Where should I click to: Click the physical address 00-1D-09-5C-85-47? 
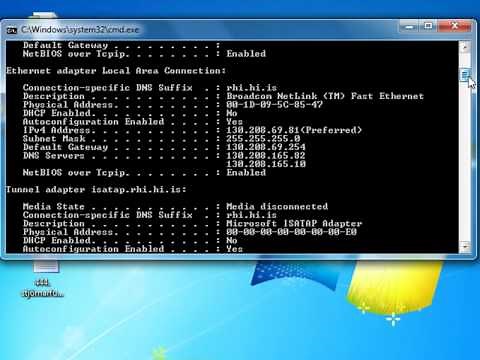click(x=275, y=105)
